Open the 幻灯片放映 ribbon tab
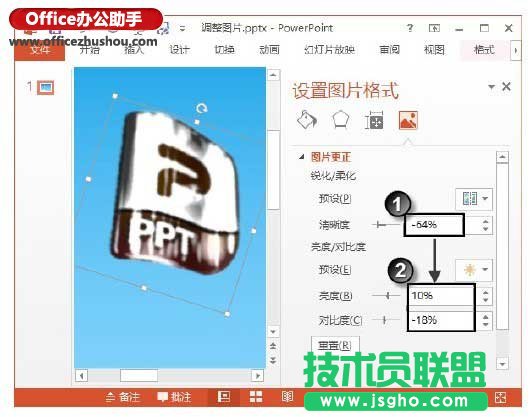The width and height of the screenshot is (531, 417). point(329,50)
